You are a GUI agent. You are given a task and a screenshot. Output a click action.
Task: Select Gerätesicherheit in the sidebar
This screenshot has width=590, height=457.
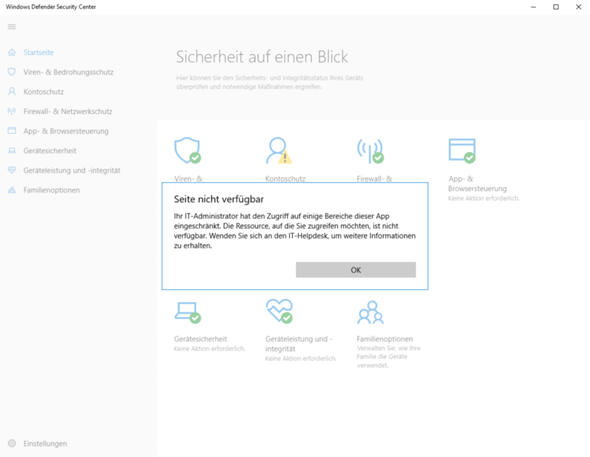[50, 150]
